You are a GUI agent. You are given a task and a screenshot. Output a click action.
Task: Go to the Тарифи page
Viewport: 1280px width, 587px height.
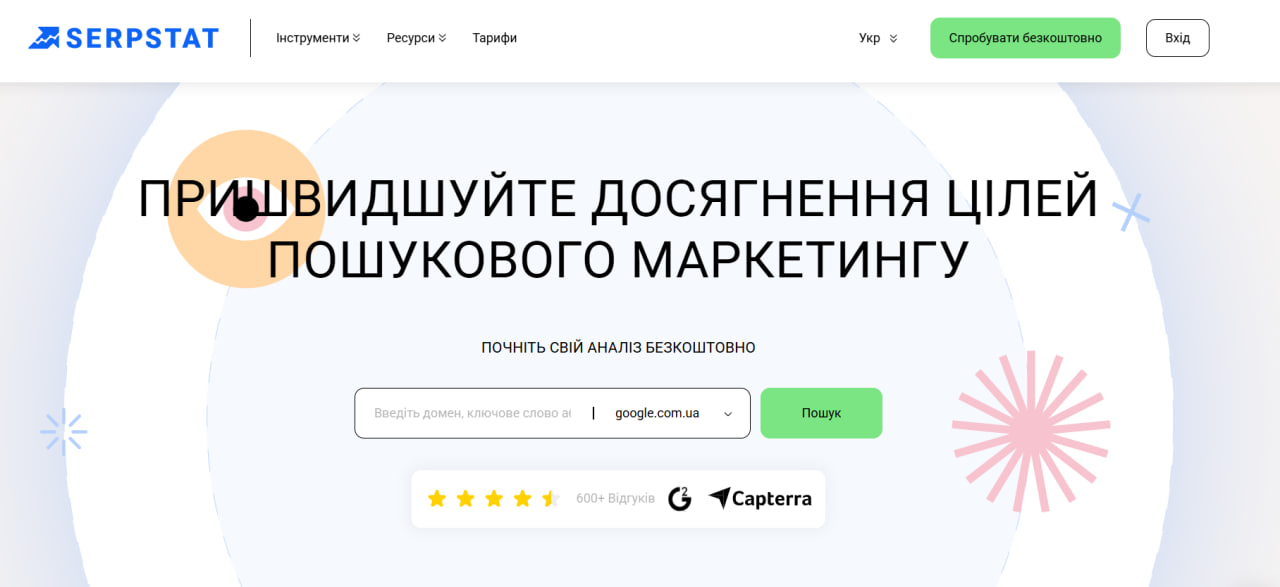(495, 38)
